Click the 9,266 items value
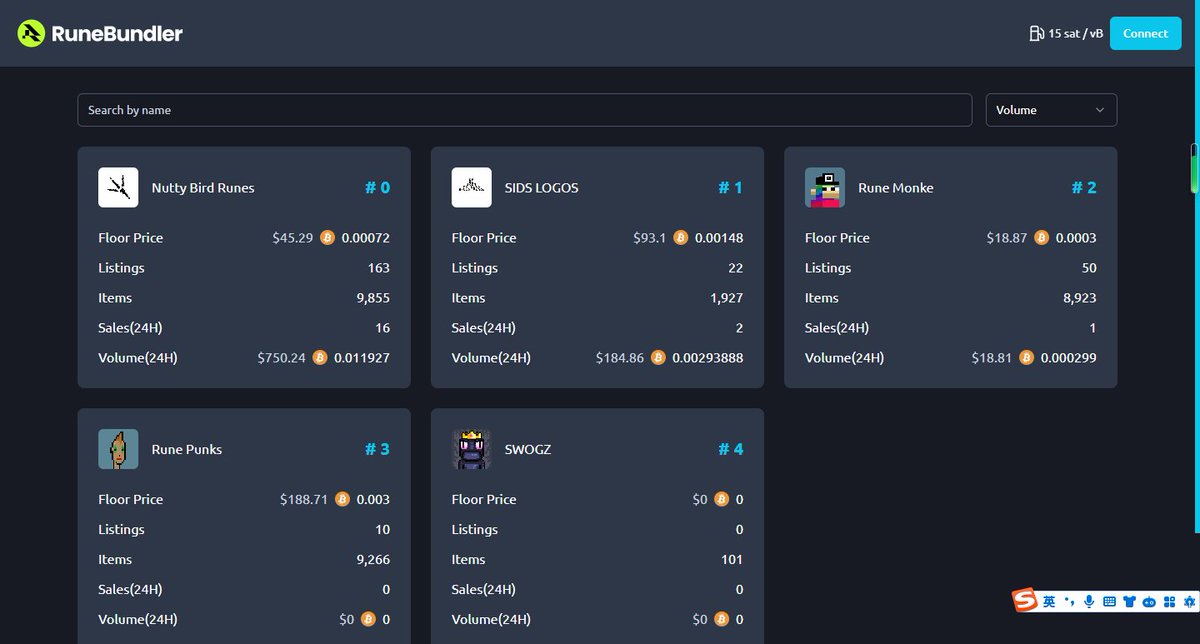The image size is (1200, 644). (373, 560)
